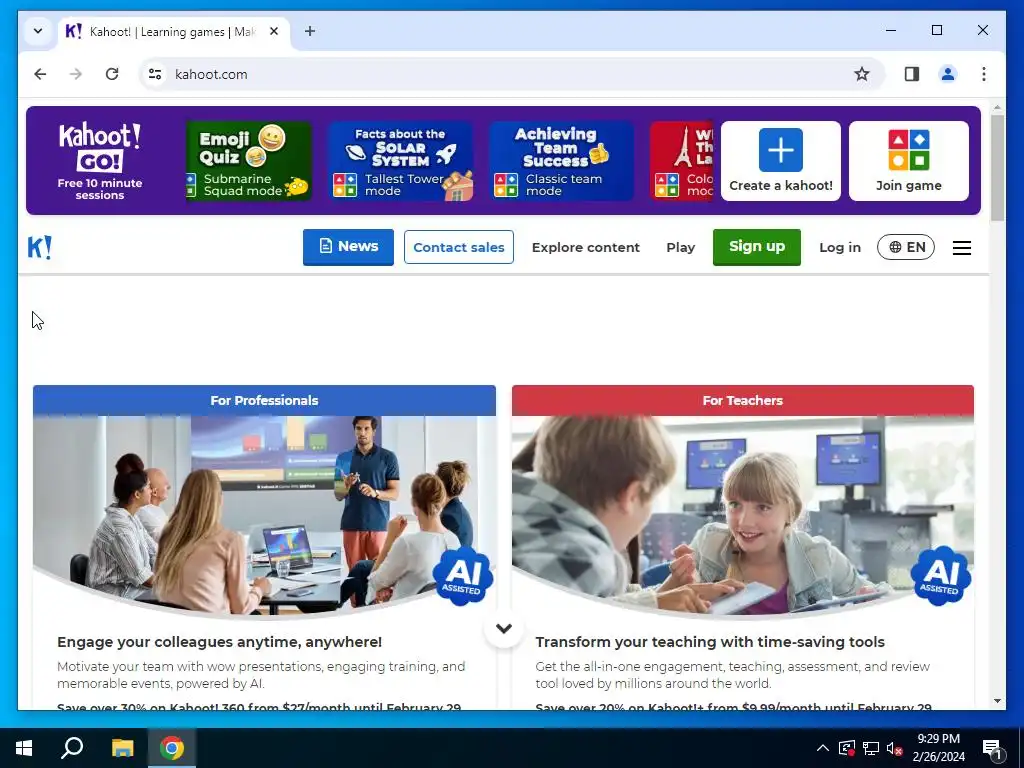Open Windows Start menu
Image resolution: width=1024 pixels, height=768 pixels.
click(x=24, y=748)
